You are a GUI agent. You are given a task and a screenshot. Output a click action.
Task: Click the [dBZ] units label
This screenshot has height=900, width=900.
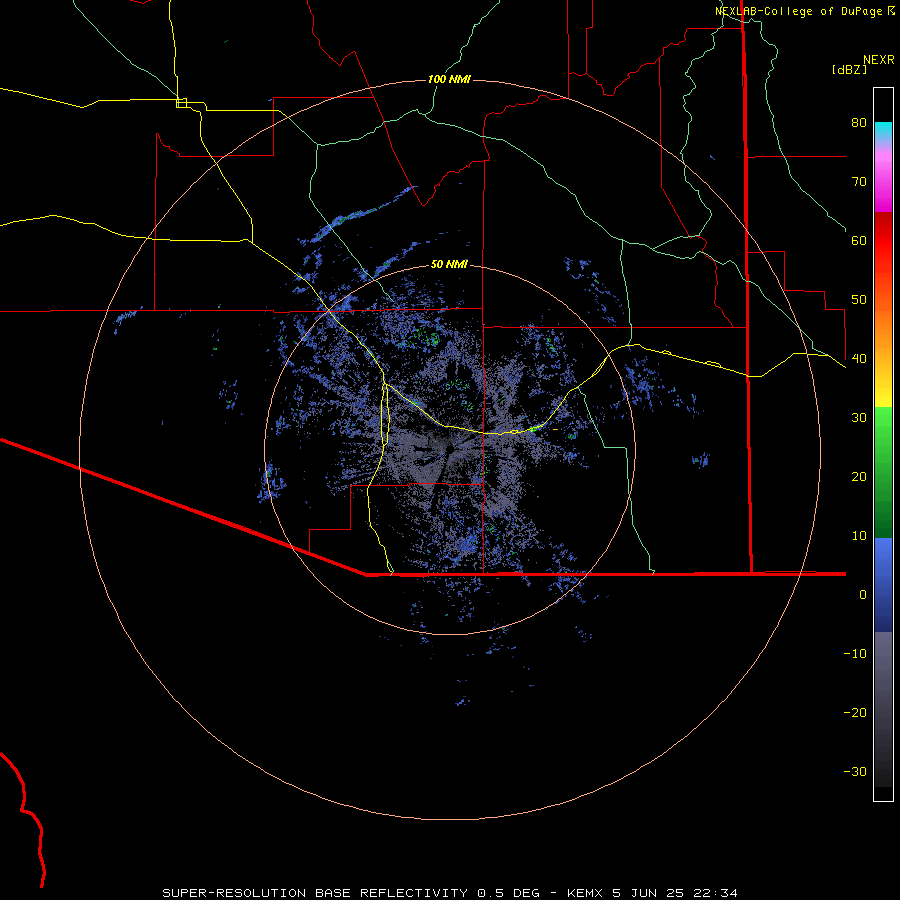(x=849, y=69)
